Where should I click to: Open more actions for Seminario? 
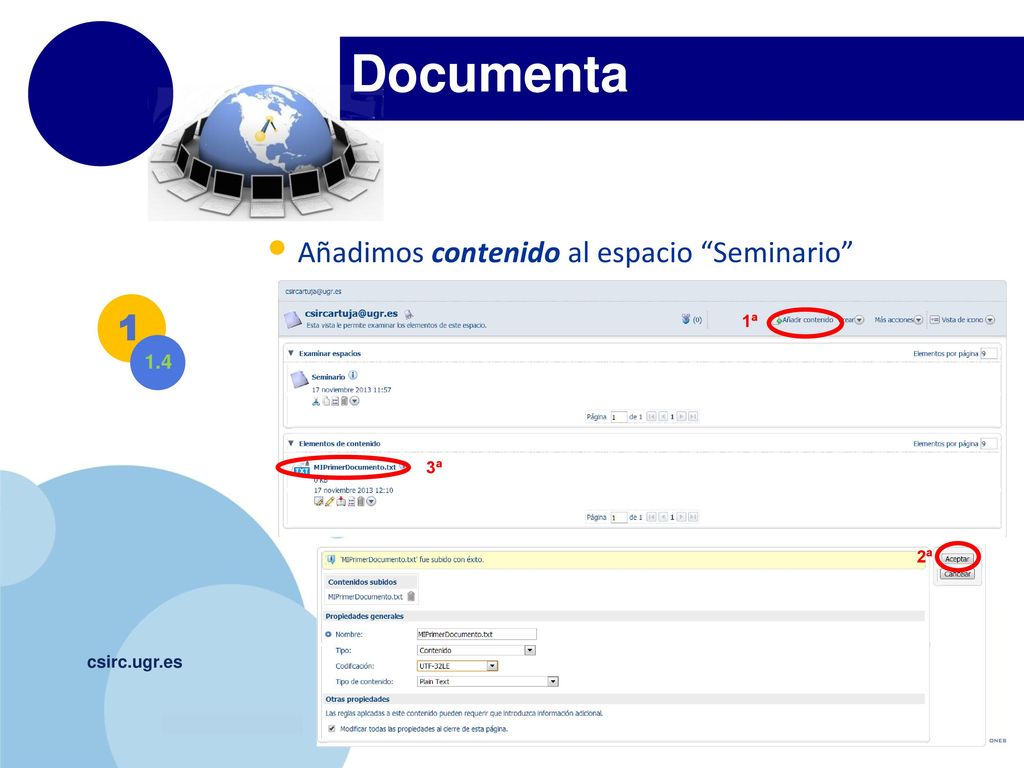click(355, 401)
